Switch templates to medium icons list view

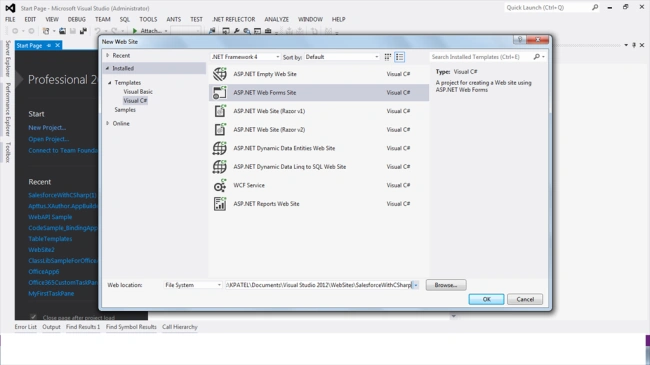(400, 57)
